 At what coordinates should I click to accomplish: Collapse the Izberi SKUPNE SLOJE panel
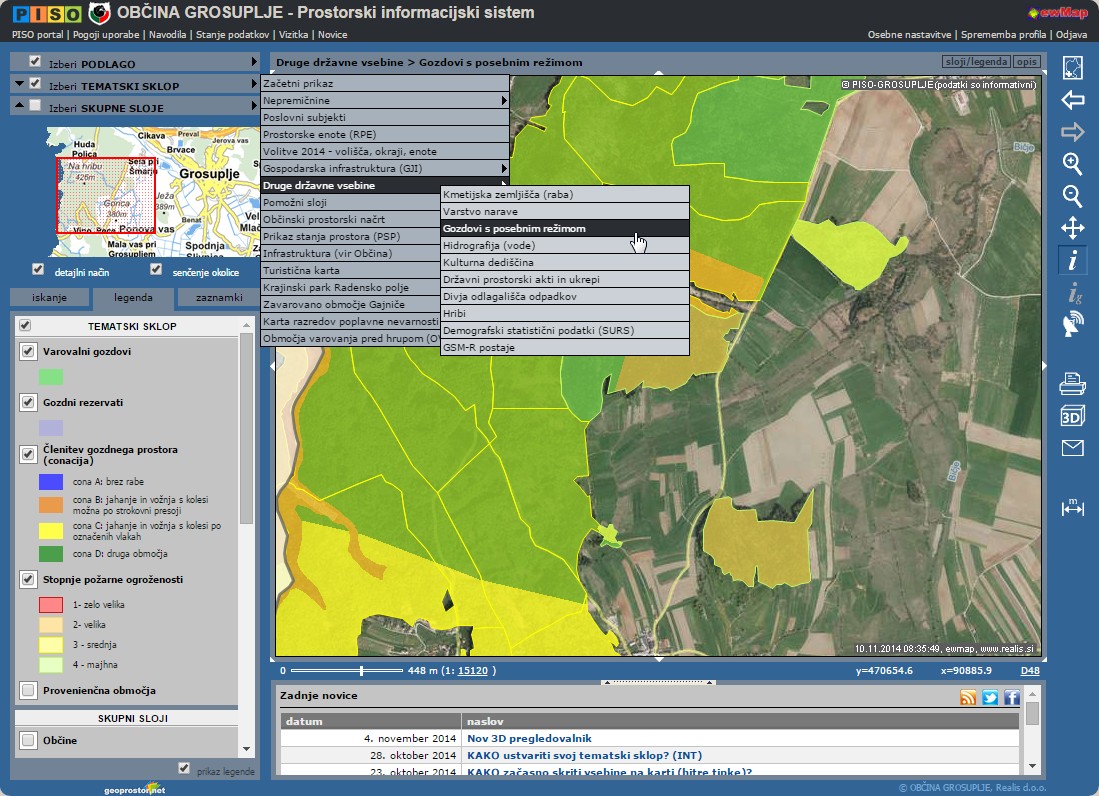point(20,106)
